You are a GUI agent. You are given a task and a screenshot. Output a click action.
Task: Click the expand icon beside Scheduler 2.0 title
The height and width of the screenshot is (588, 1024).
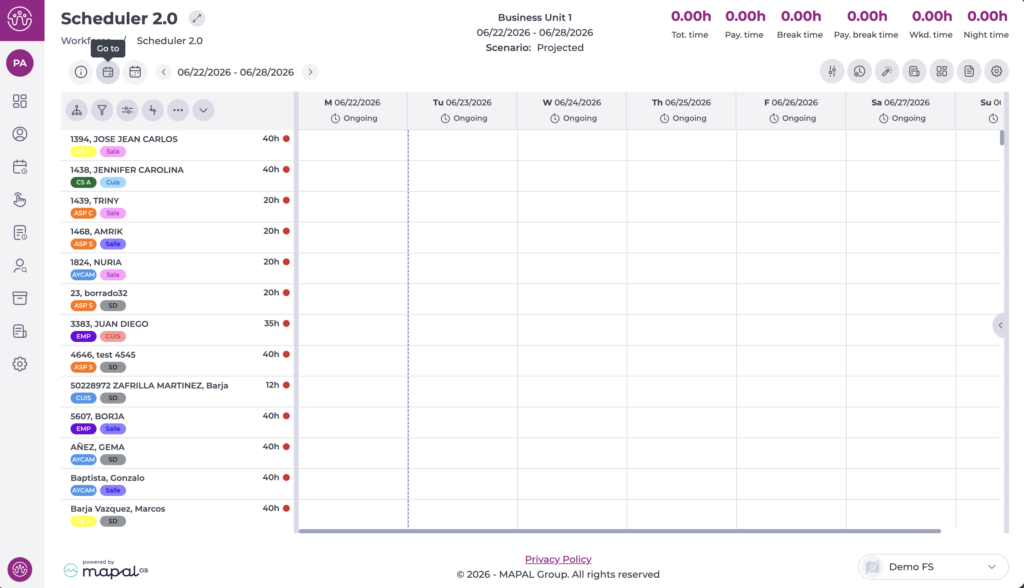point(197,18)
